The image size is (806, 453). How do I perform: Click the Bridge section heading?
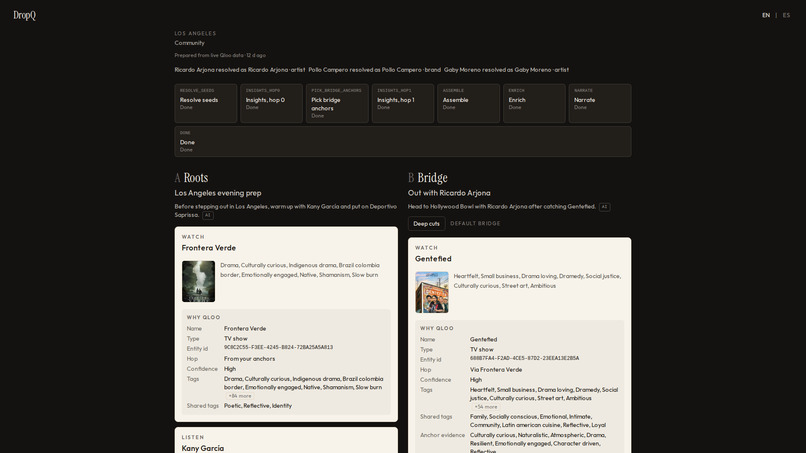[428, 178]
